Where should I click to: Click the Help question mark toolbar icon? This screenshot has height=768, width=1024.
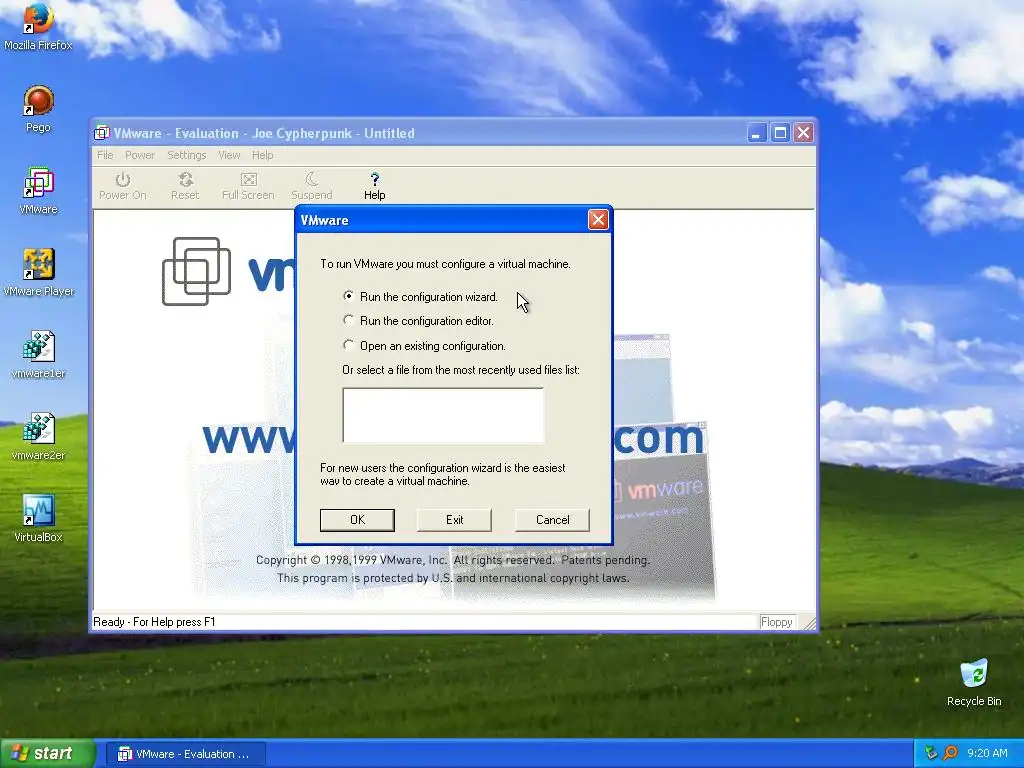[374, 185]
